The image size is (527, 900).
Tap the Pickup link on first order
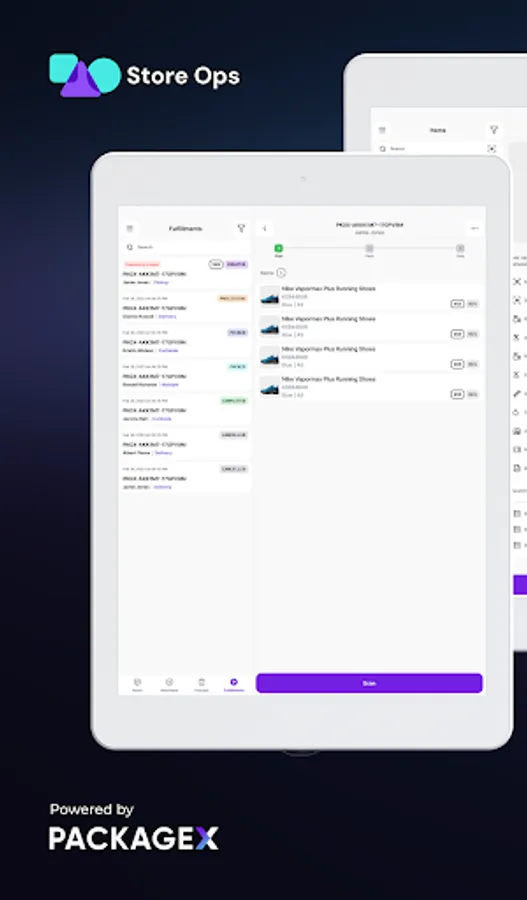tap(161, 282)
